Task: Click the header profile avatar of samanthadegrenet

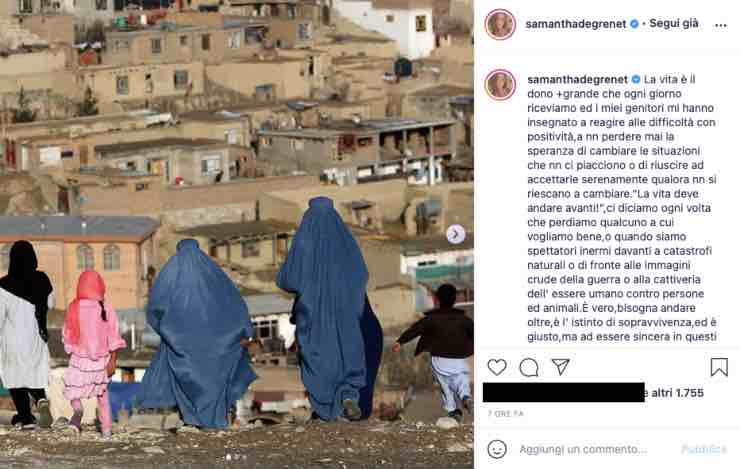Action: (500, 24)
